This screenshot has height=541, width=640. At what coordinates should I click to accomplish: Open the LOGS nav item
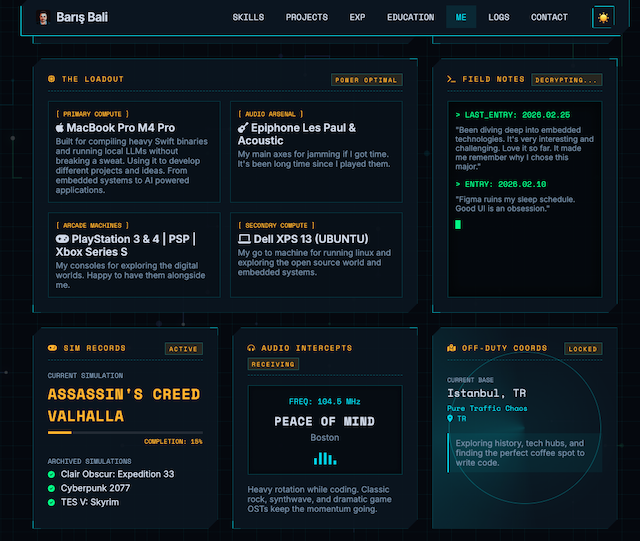coord(499,17)
